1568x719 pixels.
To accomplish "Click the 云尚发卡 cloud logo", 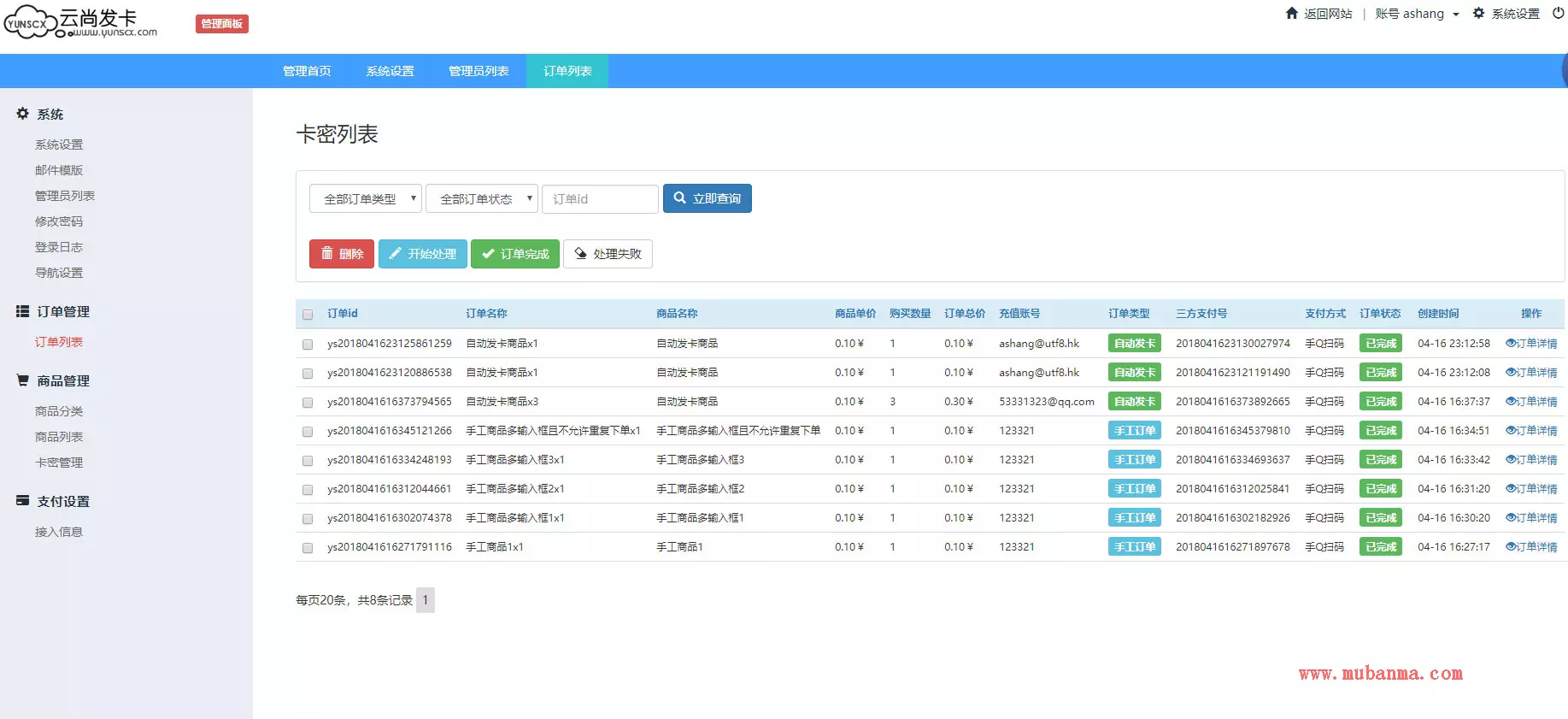I will pos(30,22).
